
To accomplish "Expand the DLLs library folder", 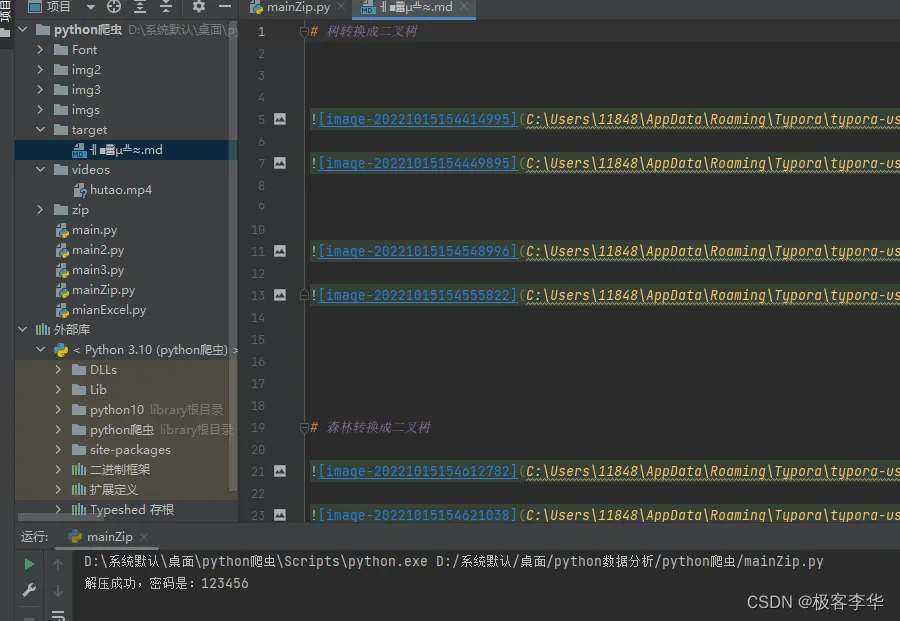I will click(58, 370).
